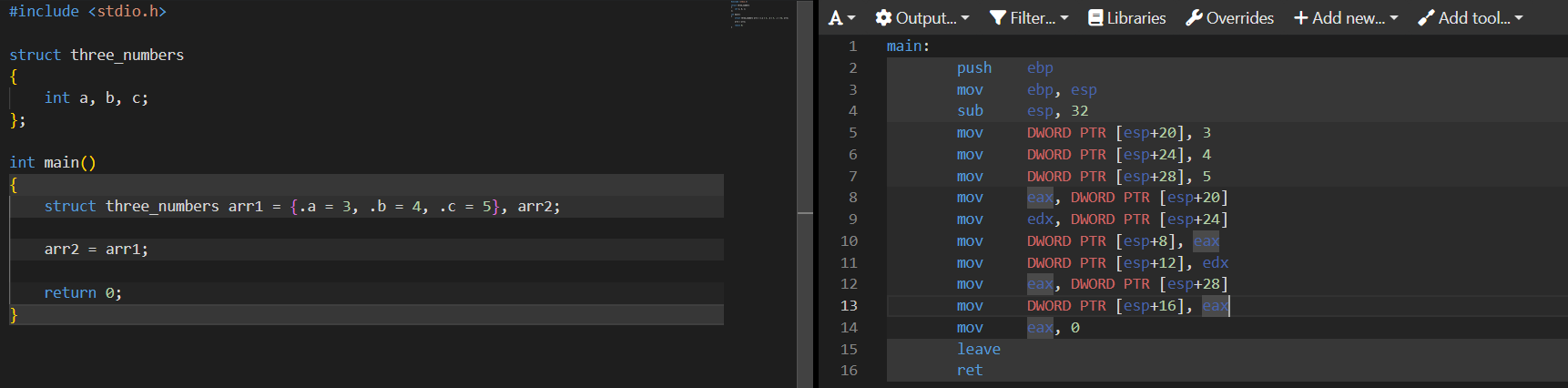1568x388 pixels.
Task: Click the 'leave' instruction in assembly
Action: point(978,349)
